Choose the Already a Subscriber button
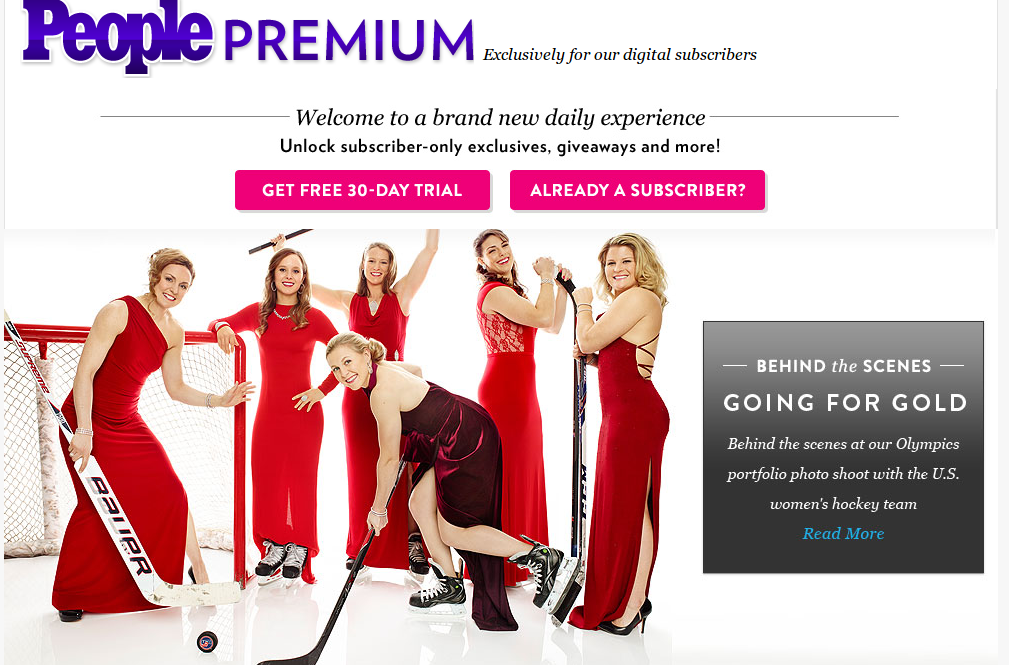Viewport: 1009px width, 665px height. 638,190
